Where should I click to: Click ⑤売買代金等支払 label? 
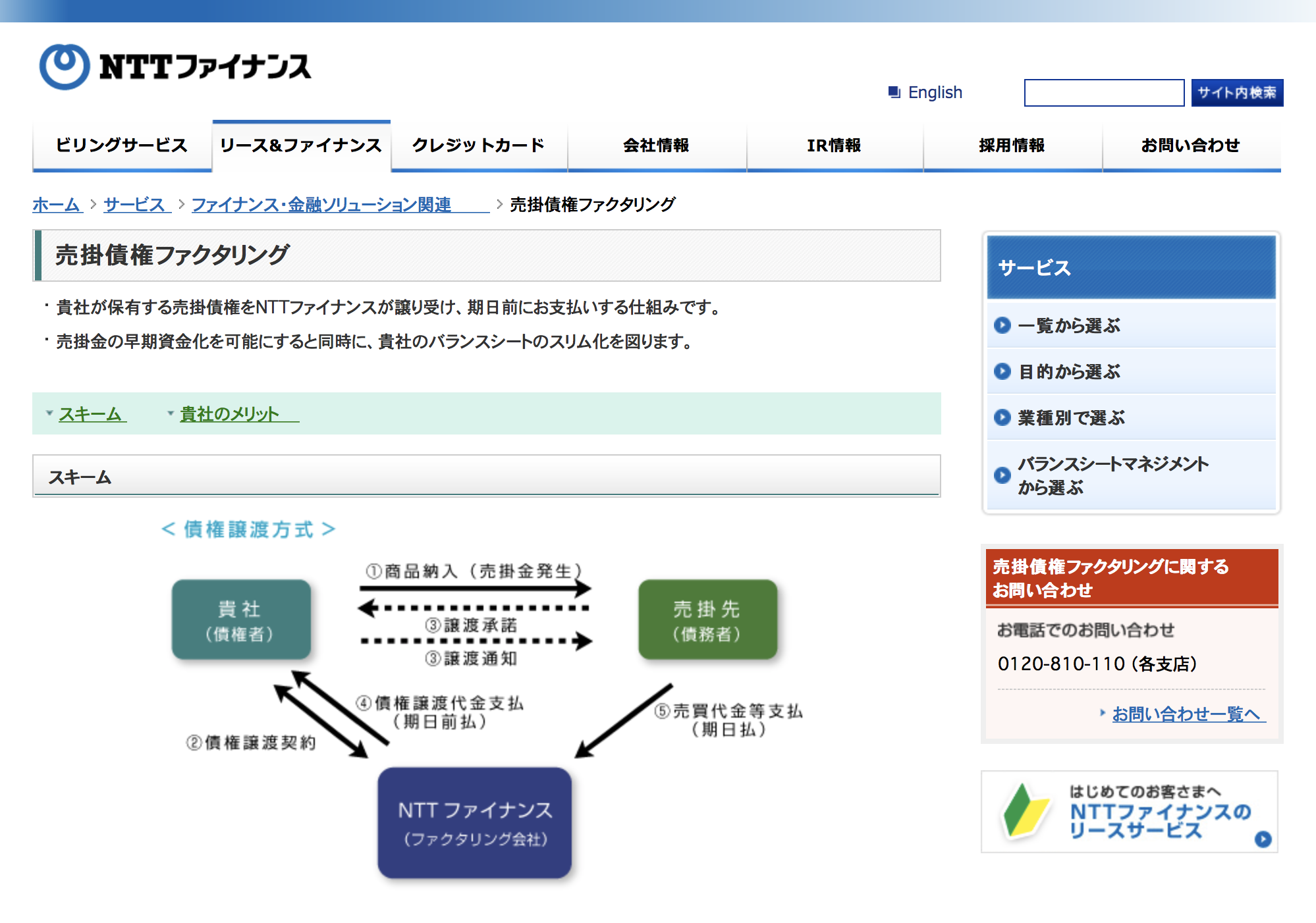tap(728, 720)
